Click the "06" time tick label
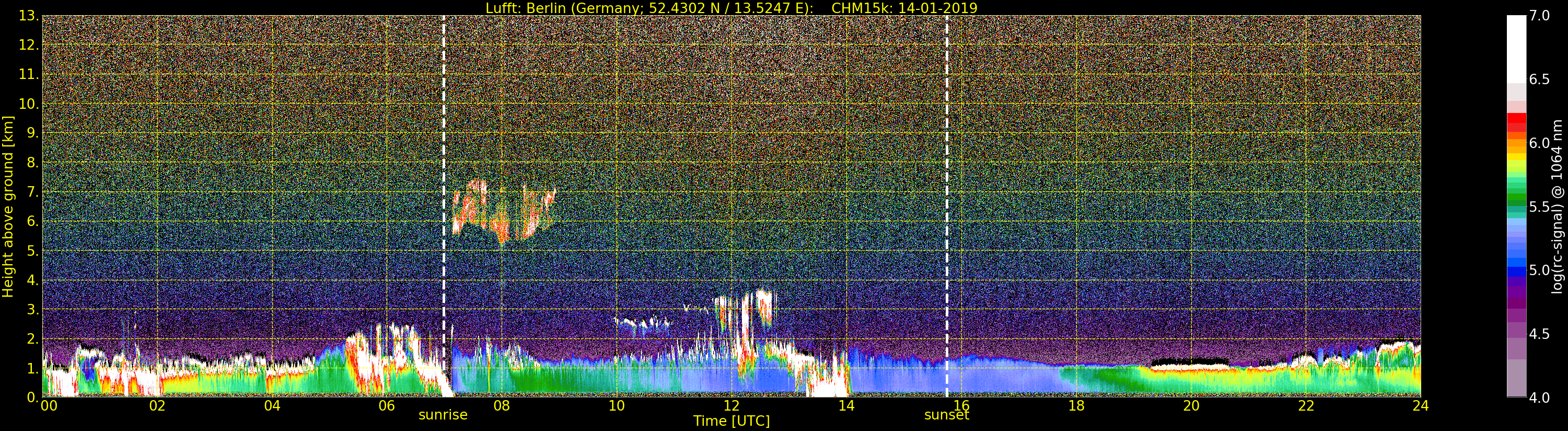The width and height of the screenshot is (1568, 431). 387,406
